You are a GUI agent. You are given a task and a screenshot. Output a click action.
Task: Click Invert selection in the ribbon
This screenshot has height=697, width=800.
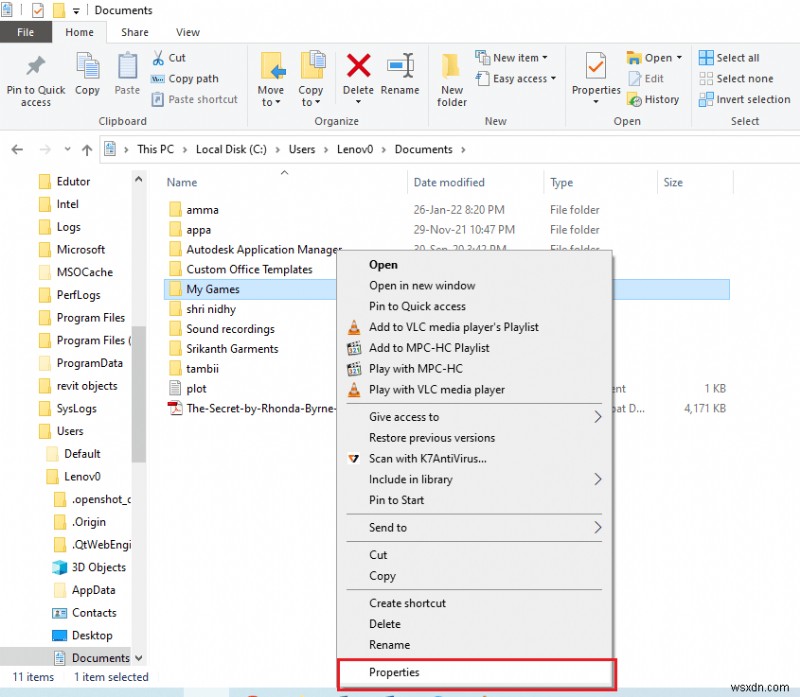click(x=744, y=99)
